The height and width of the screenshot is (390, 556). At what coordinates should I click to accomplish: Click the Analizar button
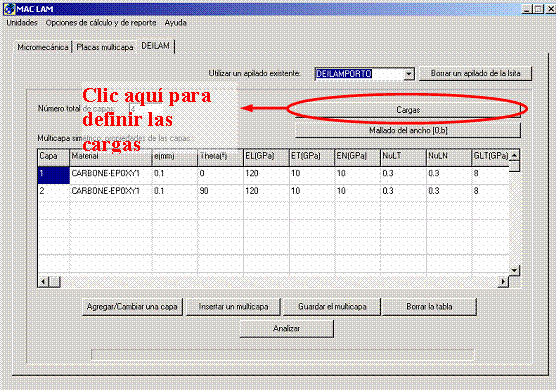287,329
